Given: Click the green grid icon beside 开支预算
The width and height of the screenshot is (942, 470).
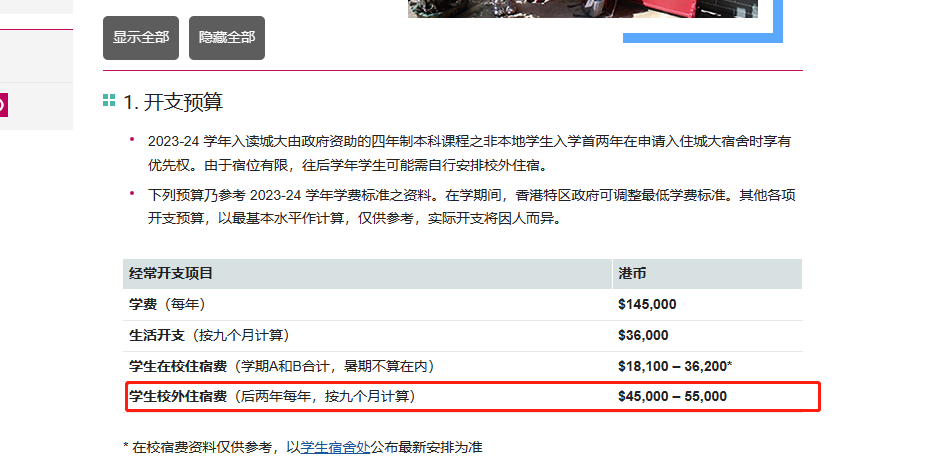Looking at the screenshot, I should coord(109,101).
